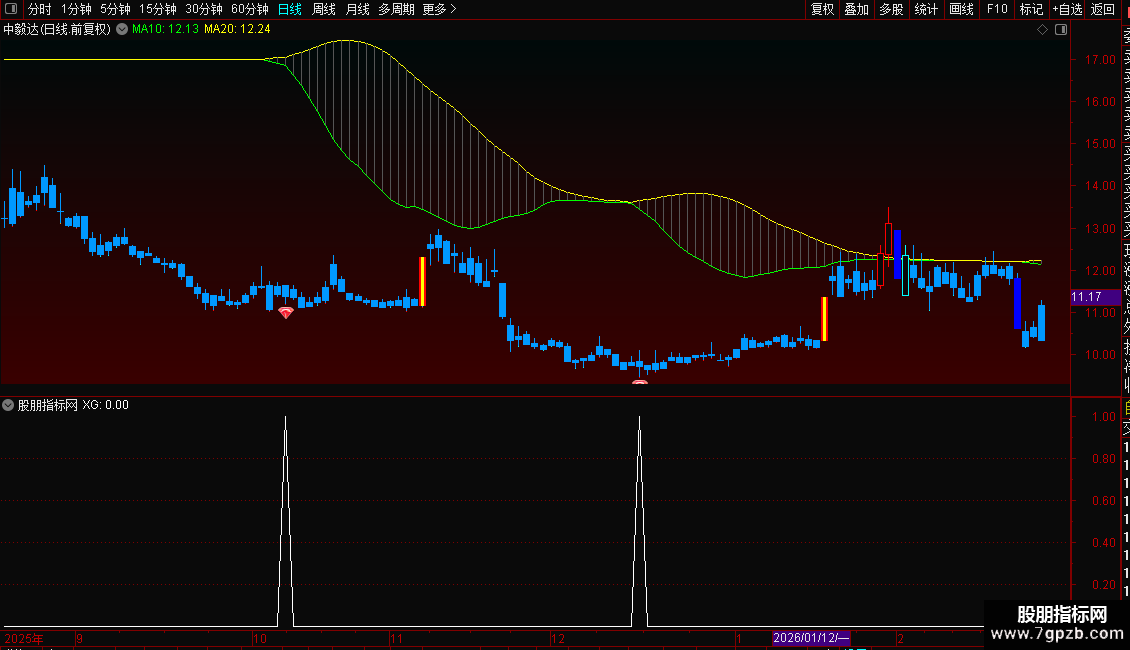This screenshot has height=650, width=1130.
Task: Click the red gem signal marker in October
Action: (286, 313)
